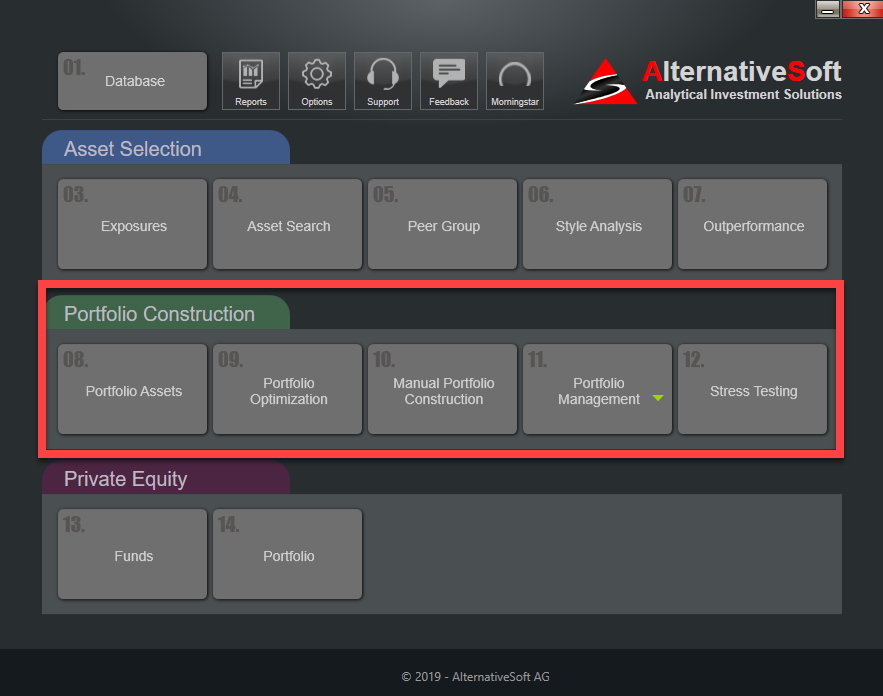Open the Peer Group module

(x=442, y=224)
